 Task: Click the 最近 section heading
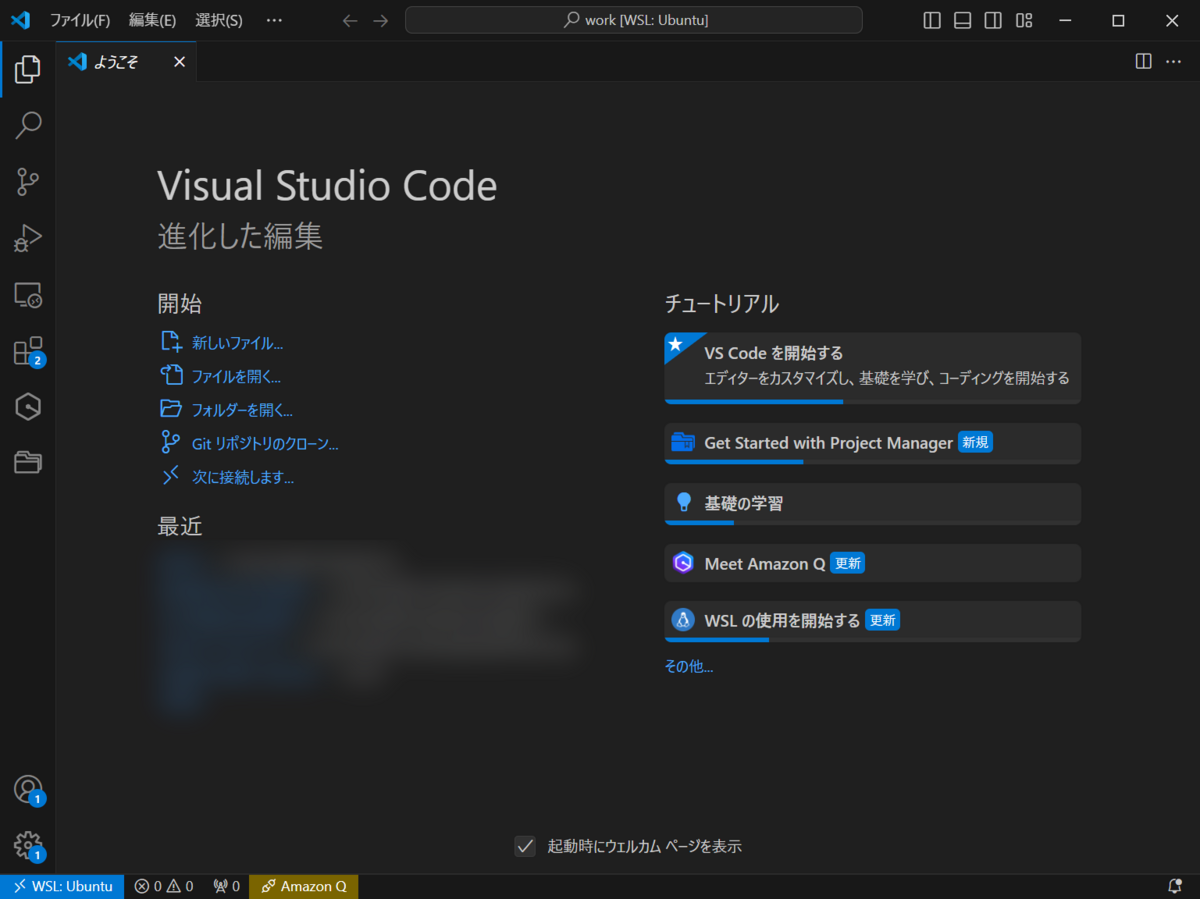(x=180, y=526)
